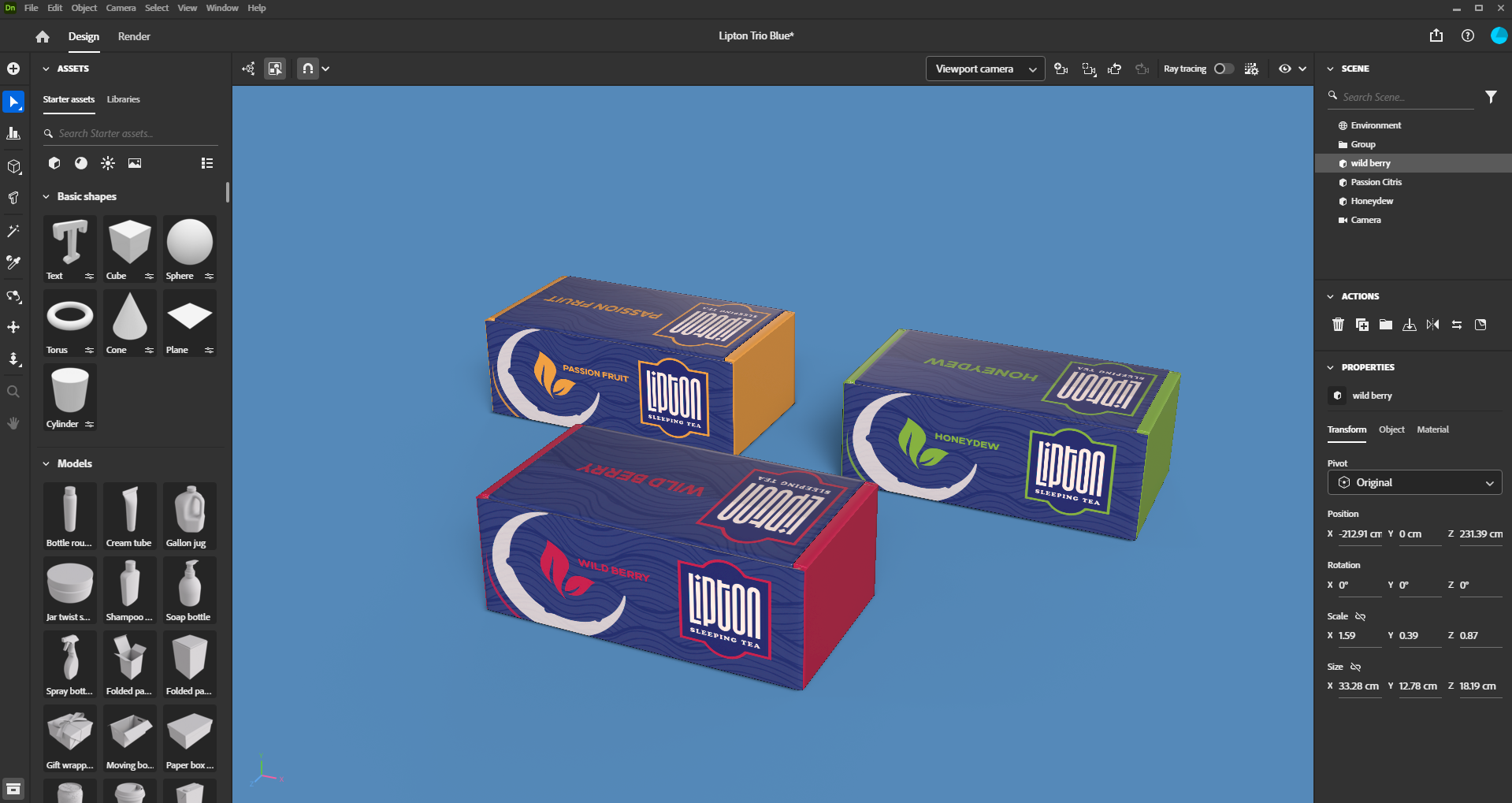Screen dimensions: 1512x803
Task: Click the Search Starter assets field
Action: coord(130,133)
